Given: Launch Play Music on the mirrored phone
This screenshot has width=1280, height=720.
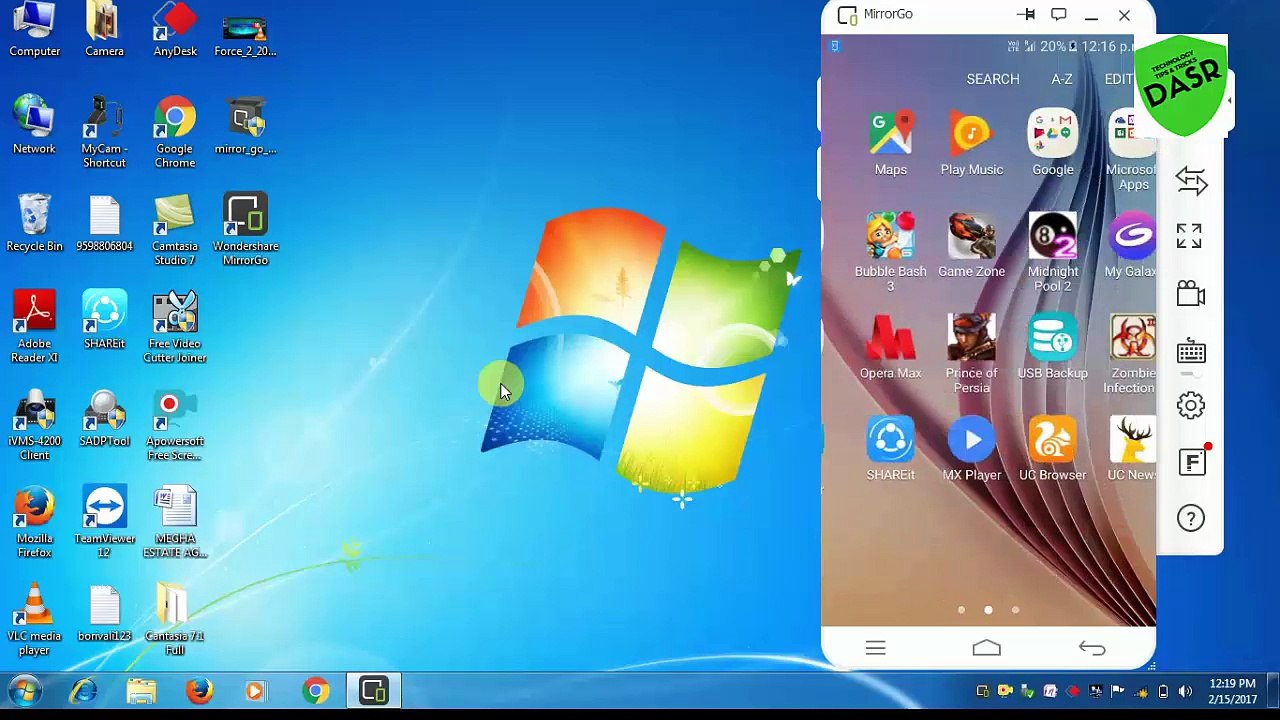Looking at the screenshot, I should pos(971,145).
